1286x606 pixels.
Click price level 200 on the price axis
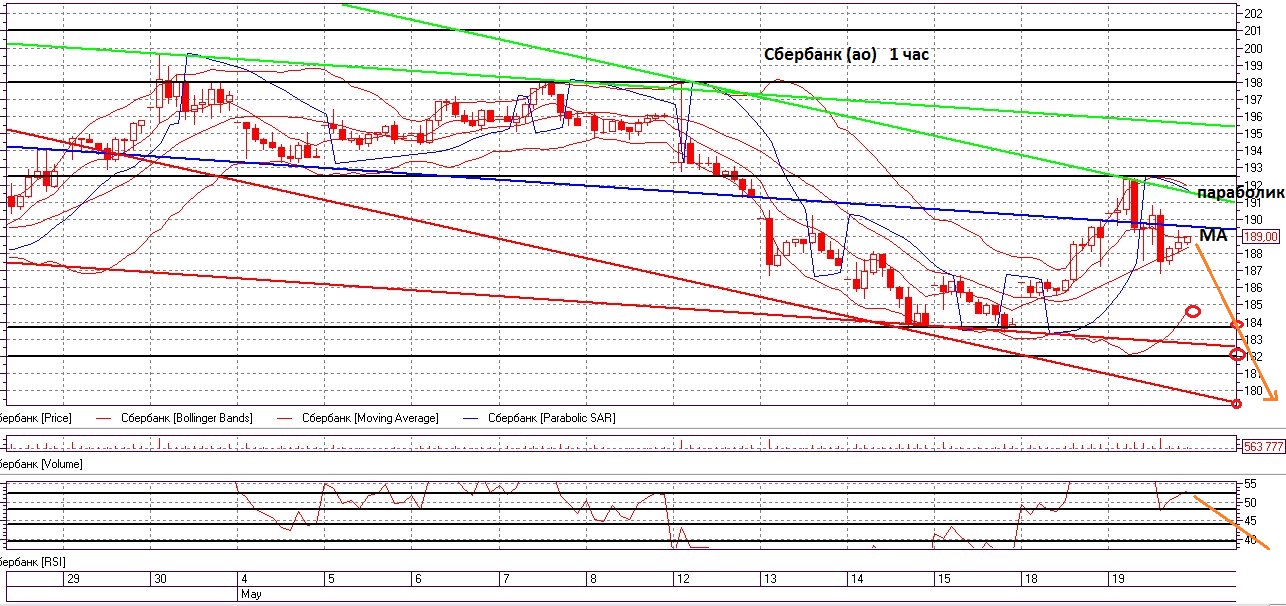(x=1254, y=48)
